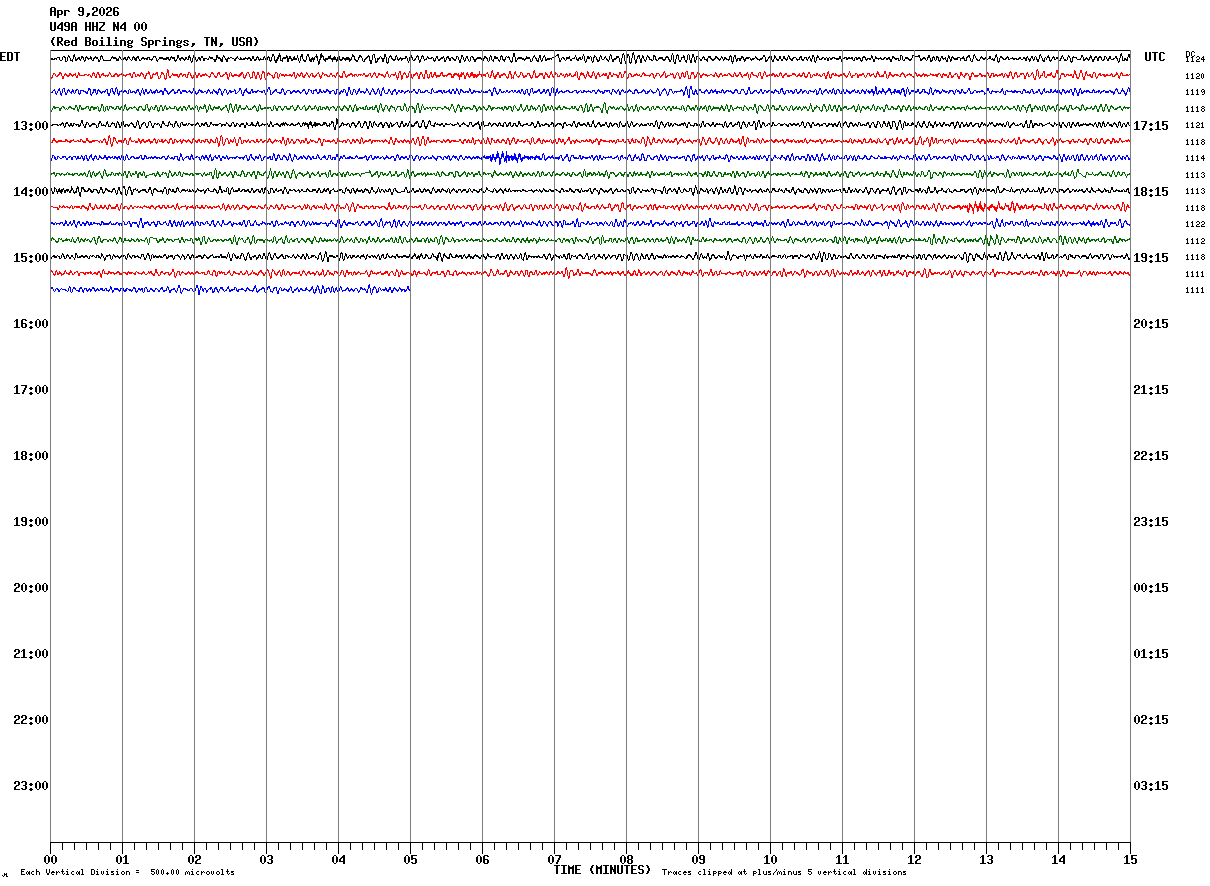Click the '23:15' UTC time label

1151,522
